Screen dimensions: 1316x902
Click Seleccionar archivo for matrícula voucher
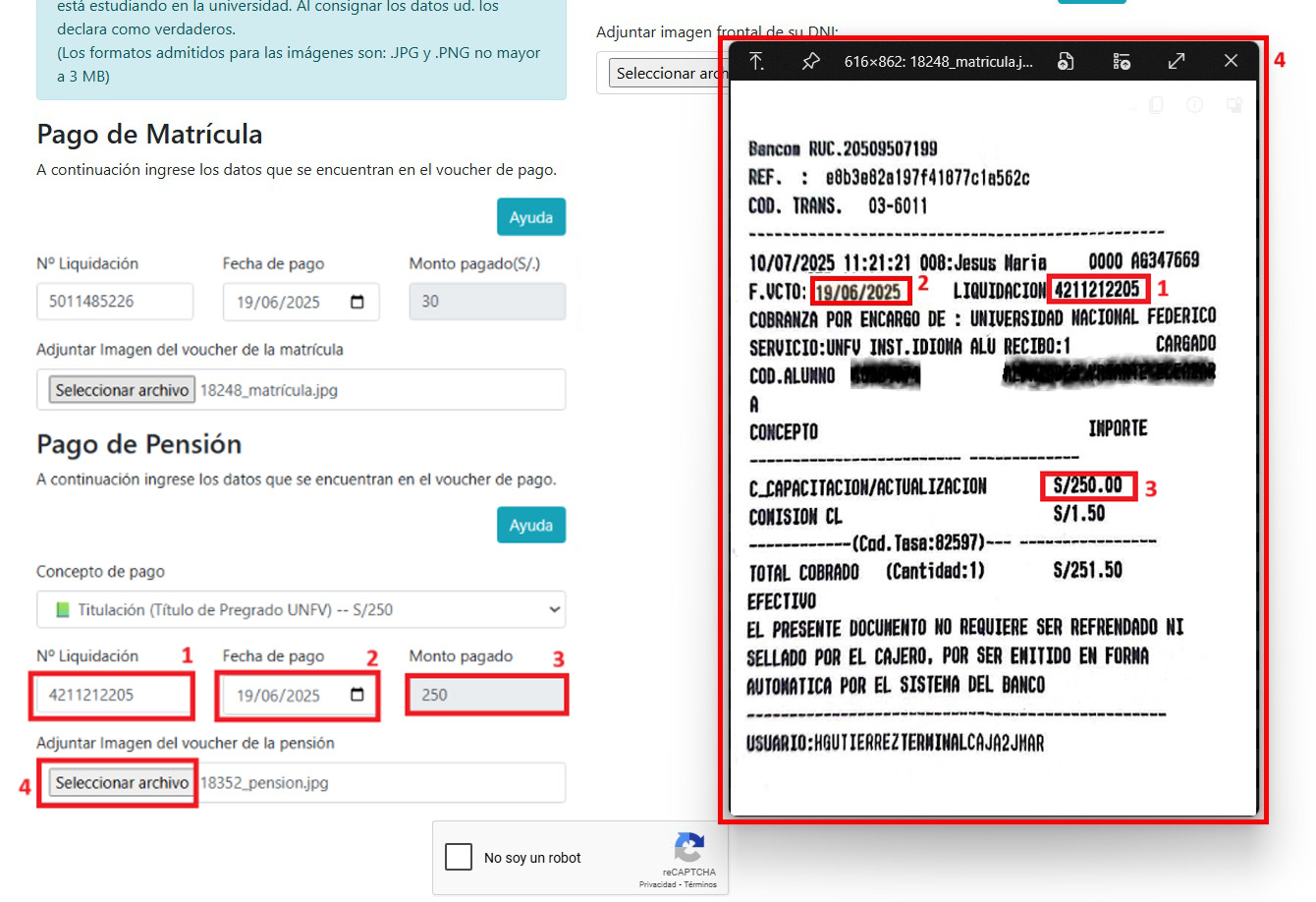122,390
